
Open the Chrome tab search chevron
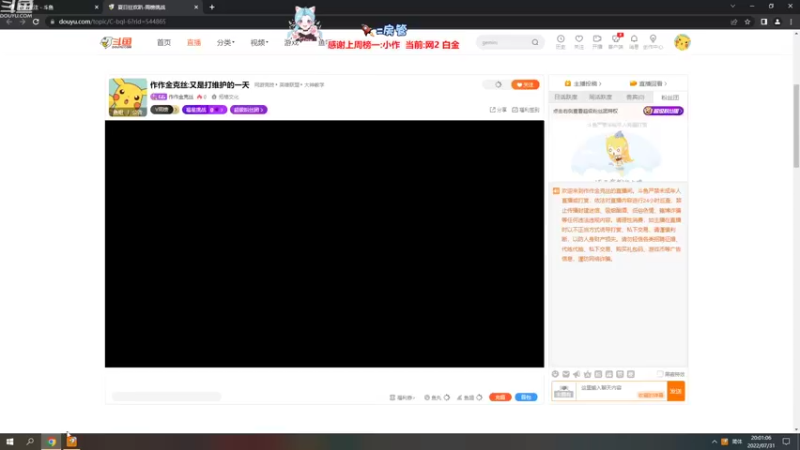pos(733,7)
